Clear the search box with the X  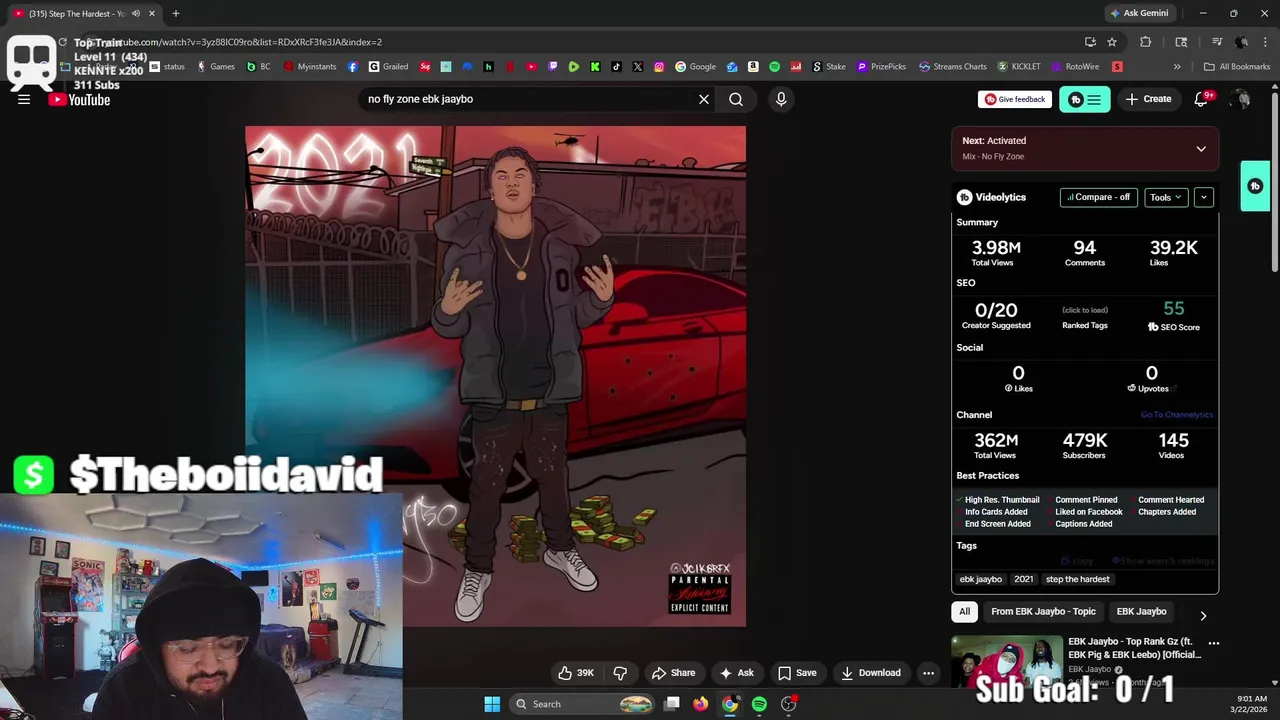coord(704,99)
